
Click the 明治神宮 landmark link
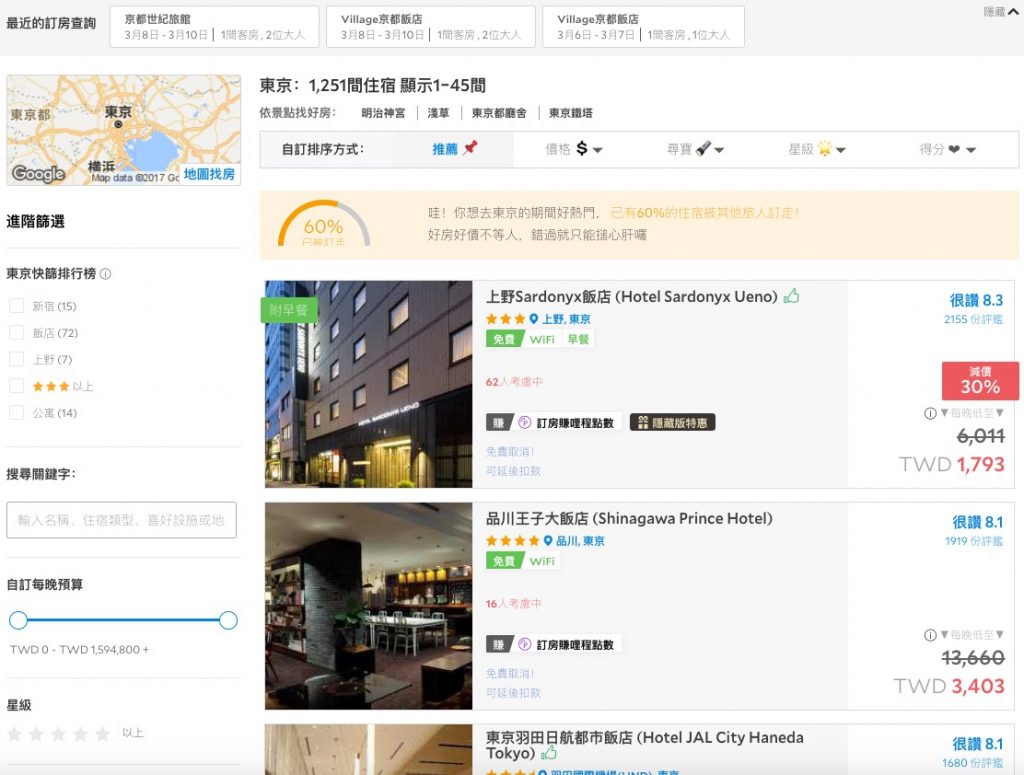(x=383, y=113)
